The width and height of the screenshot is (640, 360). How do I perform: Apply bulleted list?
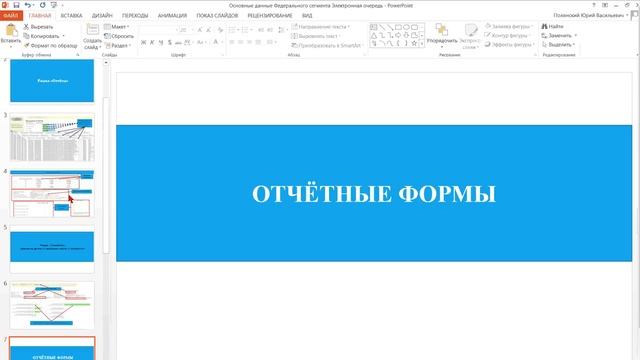(x=233, y=30)
